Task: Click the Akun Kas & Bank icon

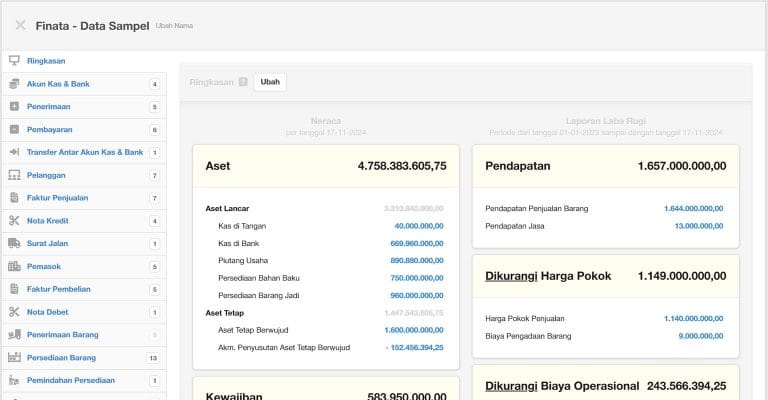Action: pos(14,84)
